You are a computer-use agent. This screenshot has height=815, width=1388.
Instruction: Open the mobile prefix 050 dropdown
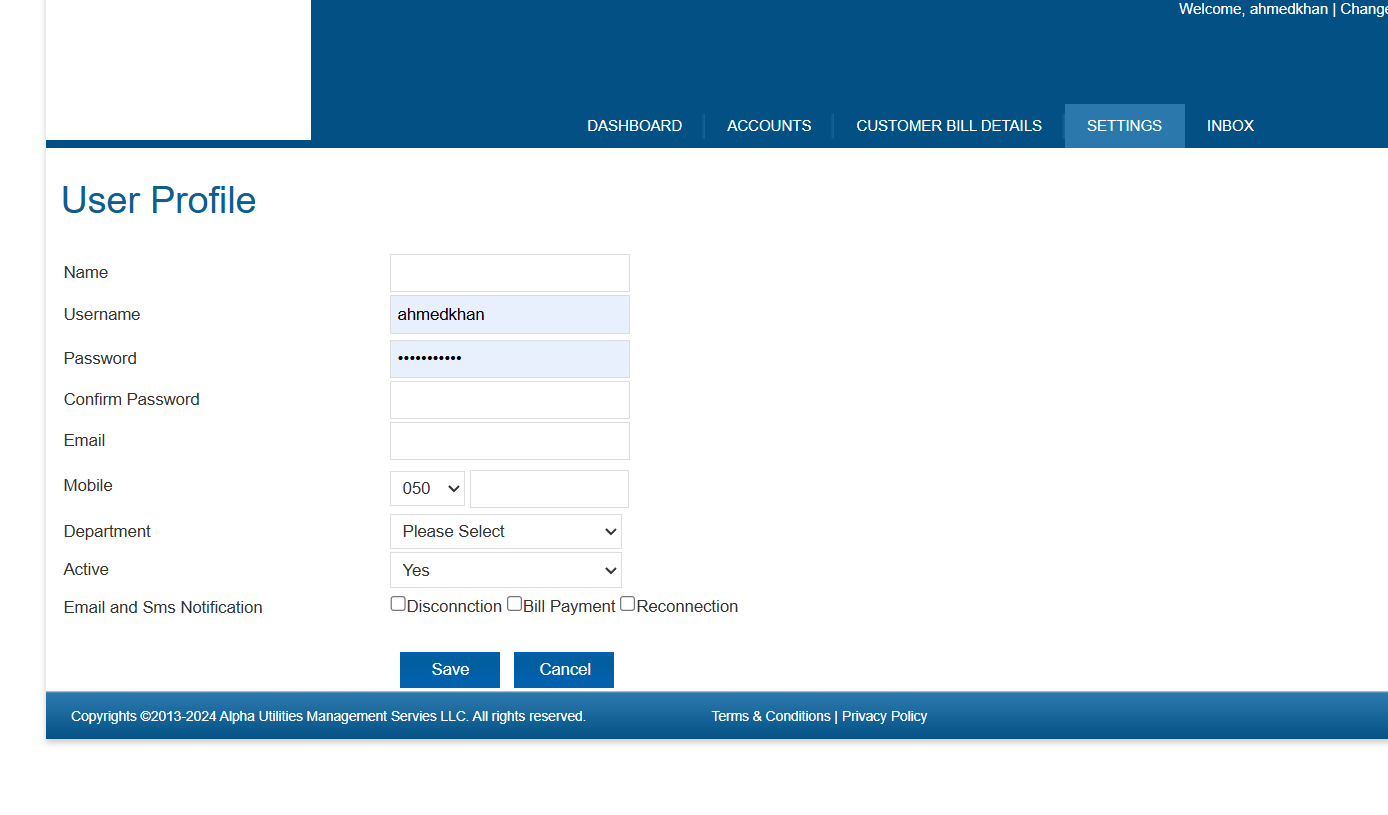[427, 488]
